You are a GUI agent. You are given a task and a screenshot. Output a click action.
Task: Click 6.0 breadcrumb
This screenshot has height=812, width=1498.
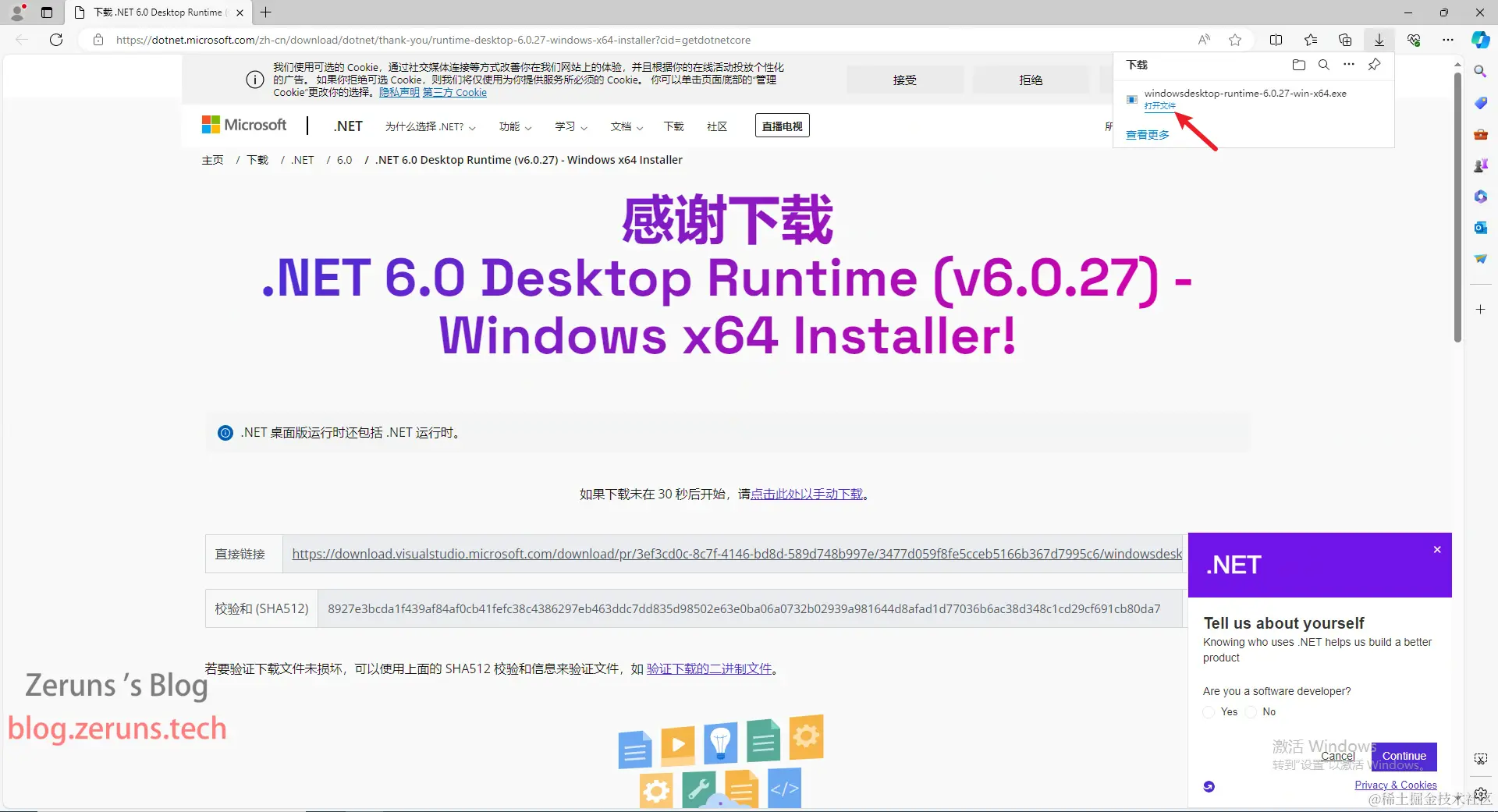(x=344, y=160)
